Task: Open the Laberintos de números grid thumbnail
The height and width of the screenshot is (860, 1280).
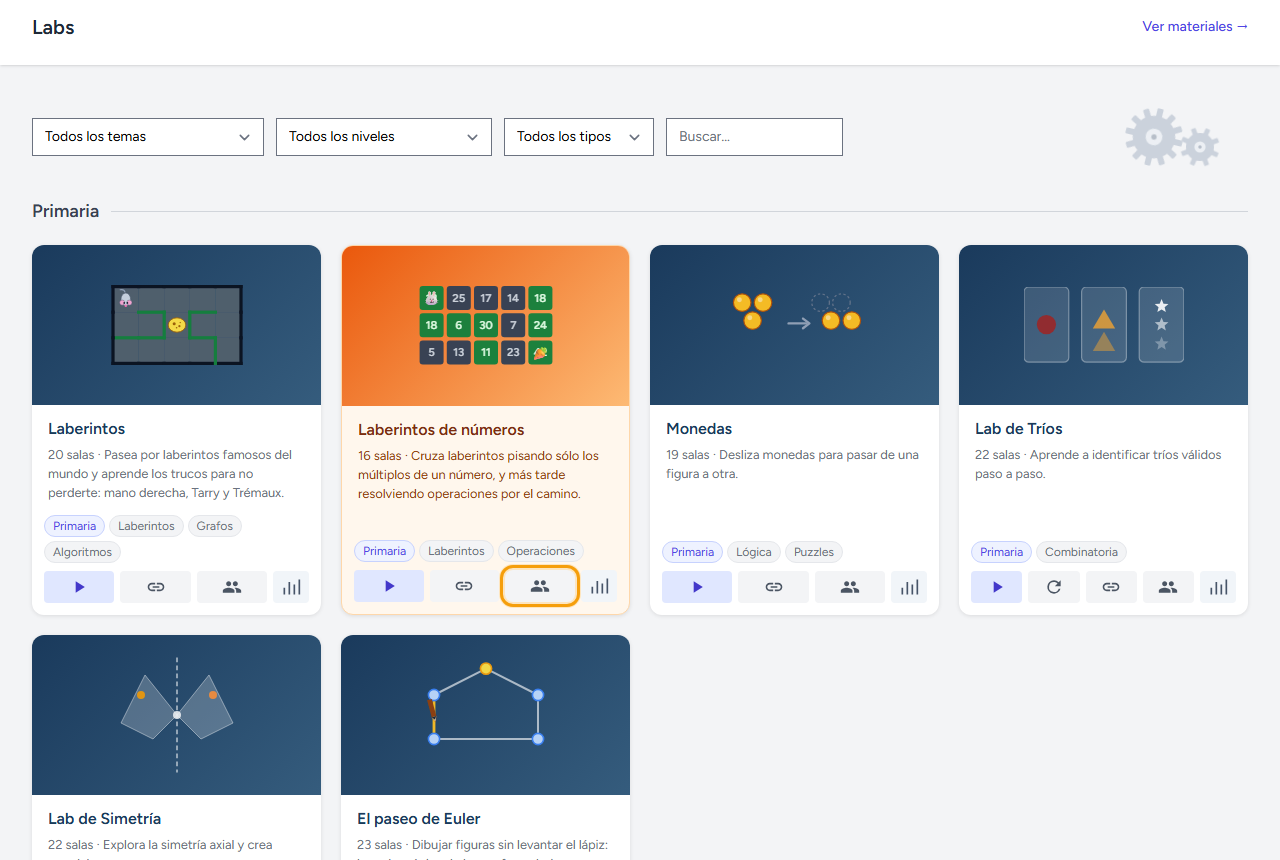Action: [x=486, y=325]
